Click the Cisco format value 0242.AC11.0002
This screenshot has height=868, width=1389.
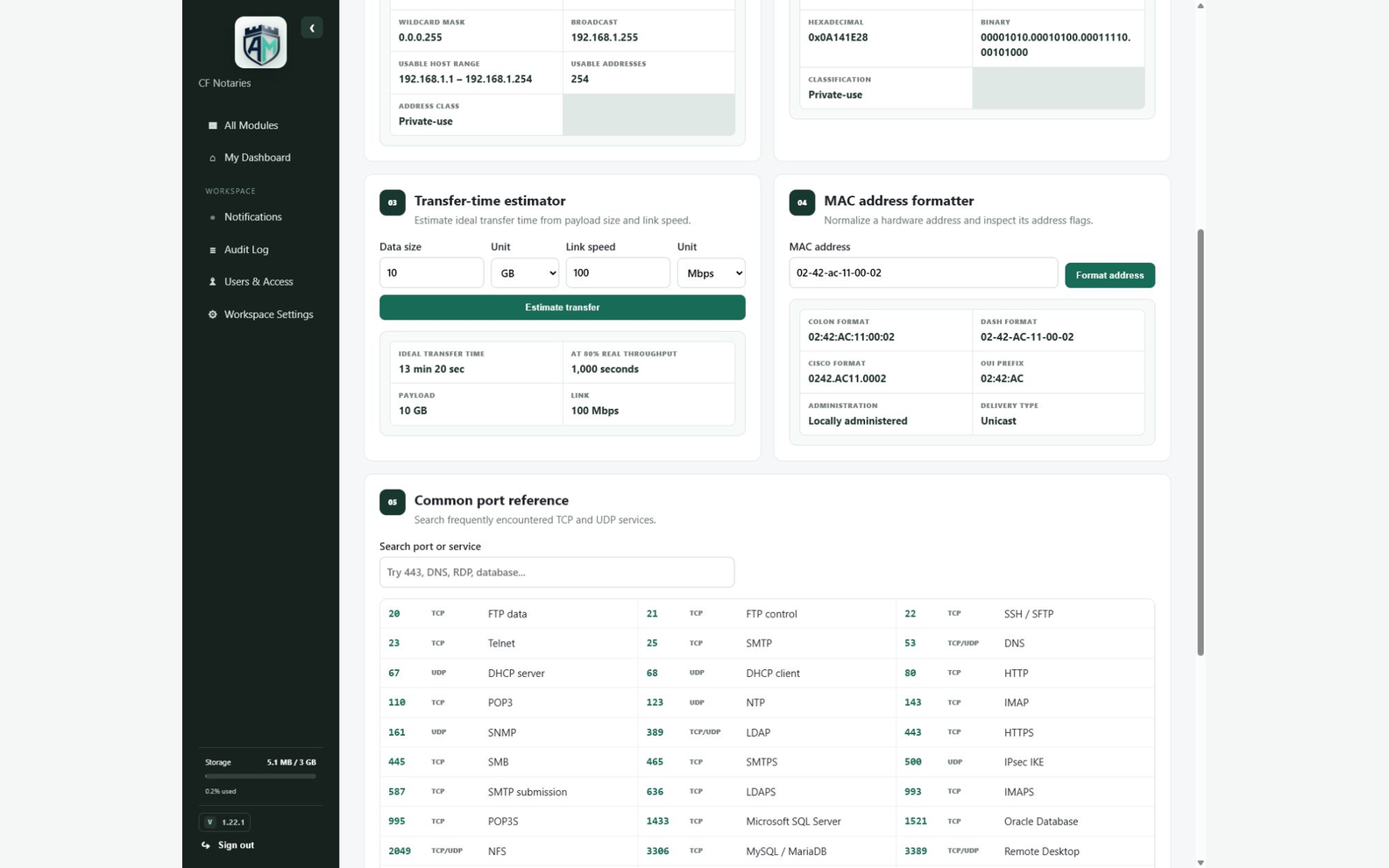(x=847, y=379)
